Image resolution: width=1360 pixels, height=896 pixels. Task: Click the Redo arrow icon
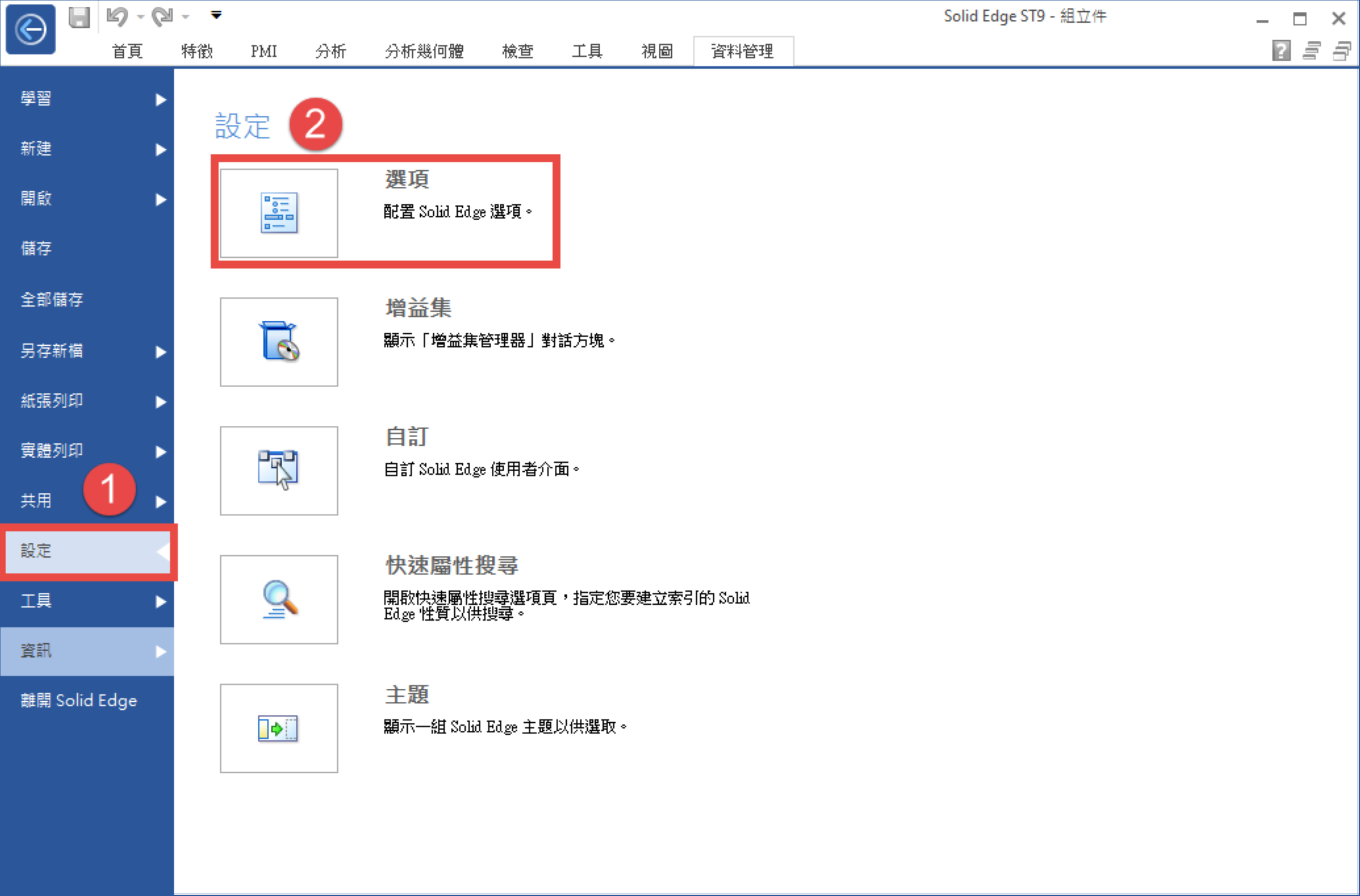[x=162, y=16]
